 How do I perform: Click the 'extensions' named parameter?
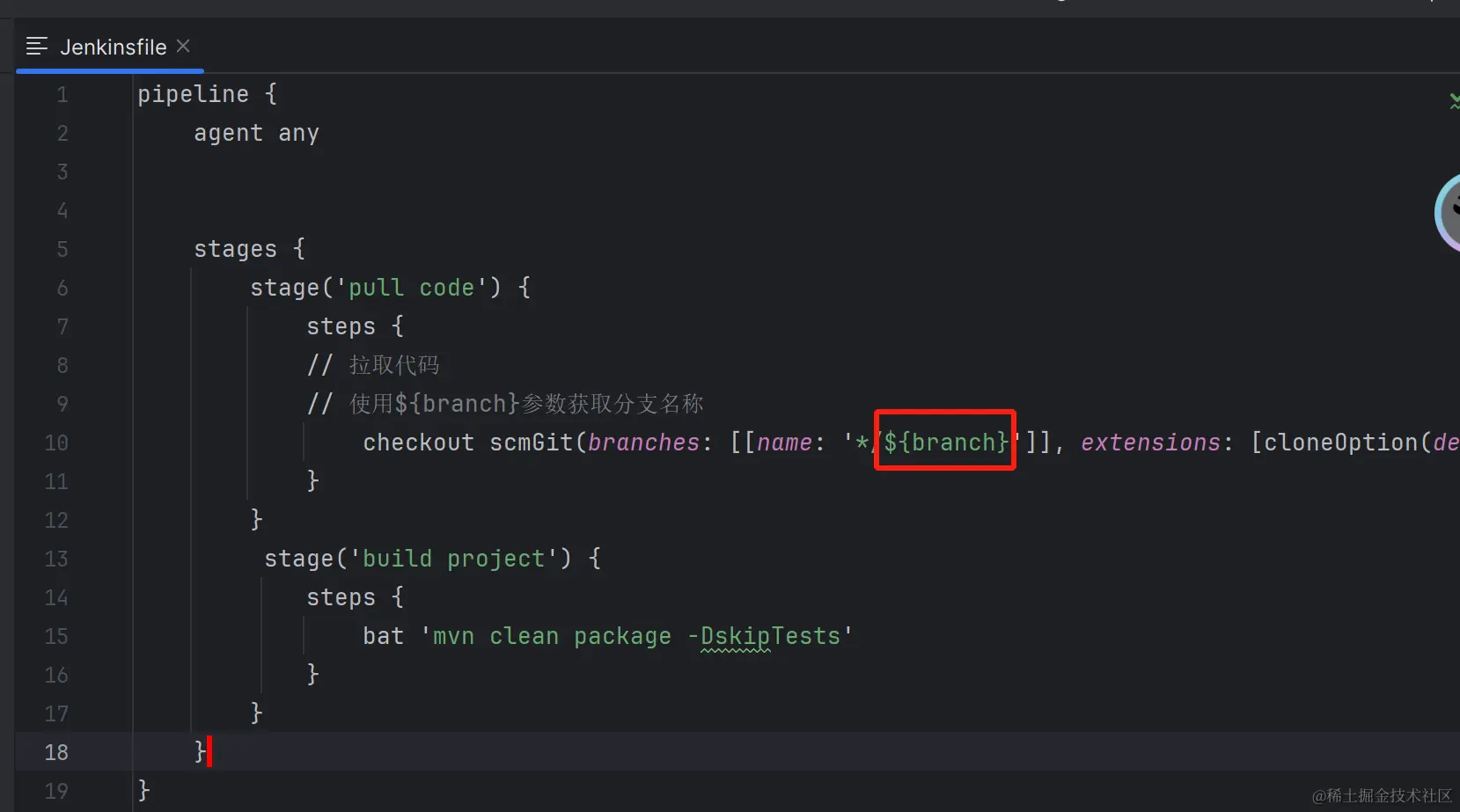coord(1150,443)
